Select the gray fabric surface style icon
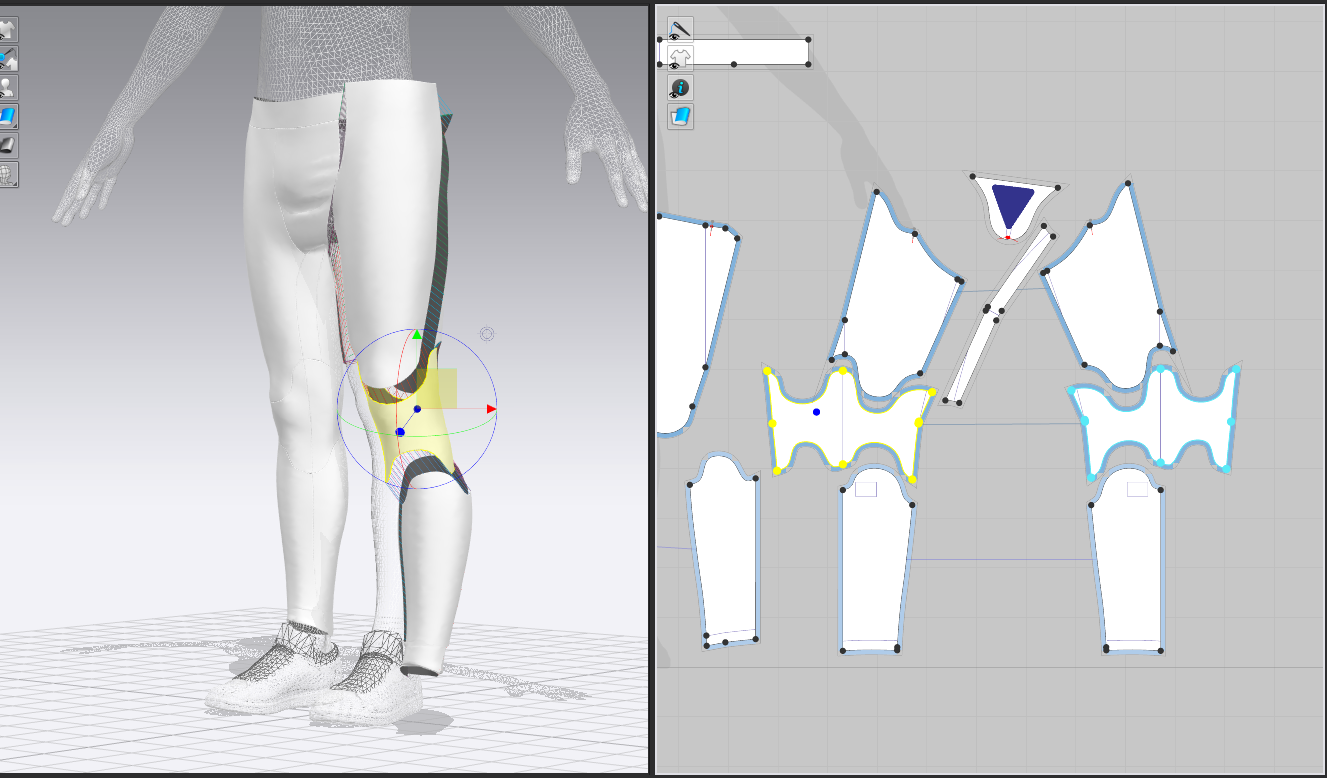Viewport: 1327px width, 778px height. pos(8,146)
